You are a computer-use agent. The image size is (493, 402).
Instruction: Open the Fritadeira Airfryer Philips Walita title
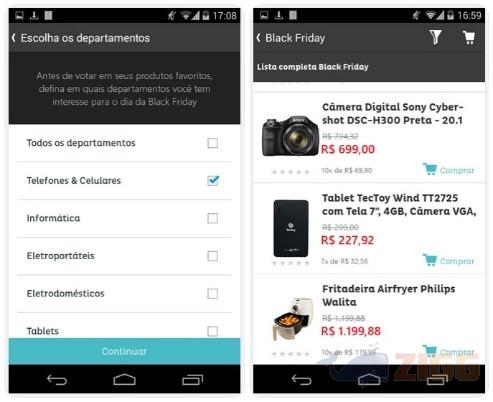(x=389, y=295)
